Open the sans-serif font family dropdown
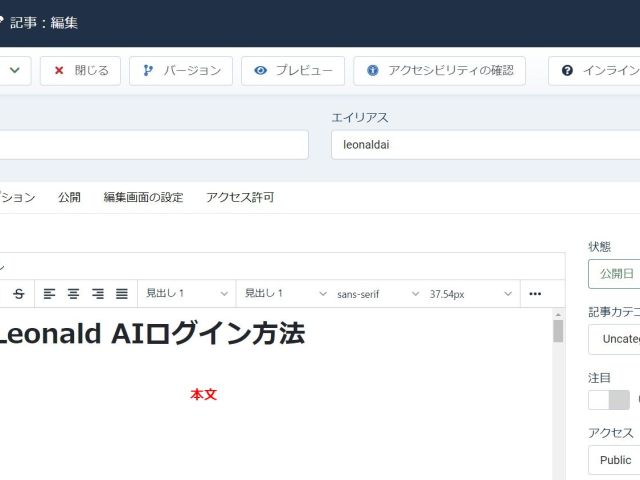The height and width of the screenshot is (480, 640). (x=378, y=294)
